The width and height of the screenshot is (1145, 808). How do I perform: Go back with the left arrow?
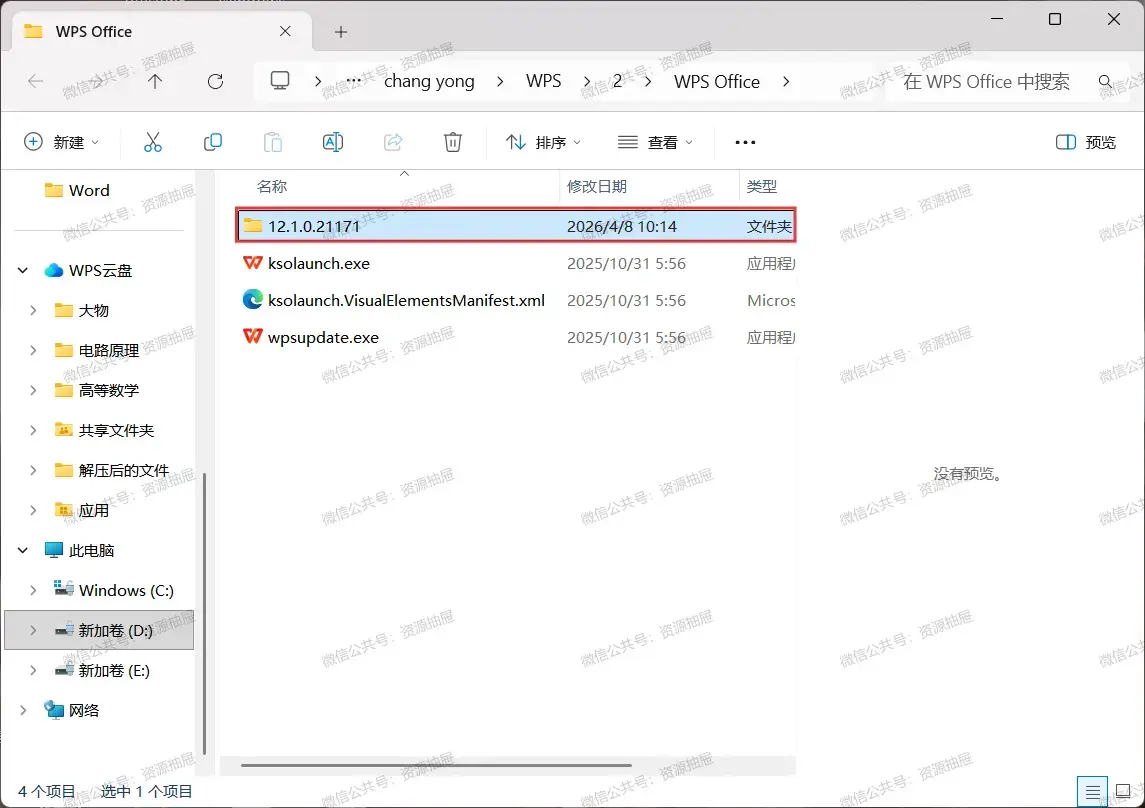point(35,81)
